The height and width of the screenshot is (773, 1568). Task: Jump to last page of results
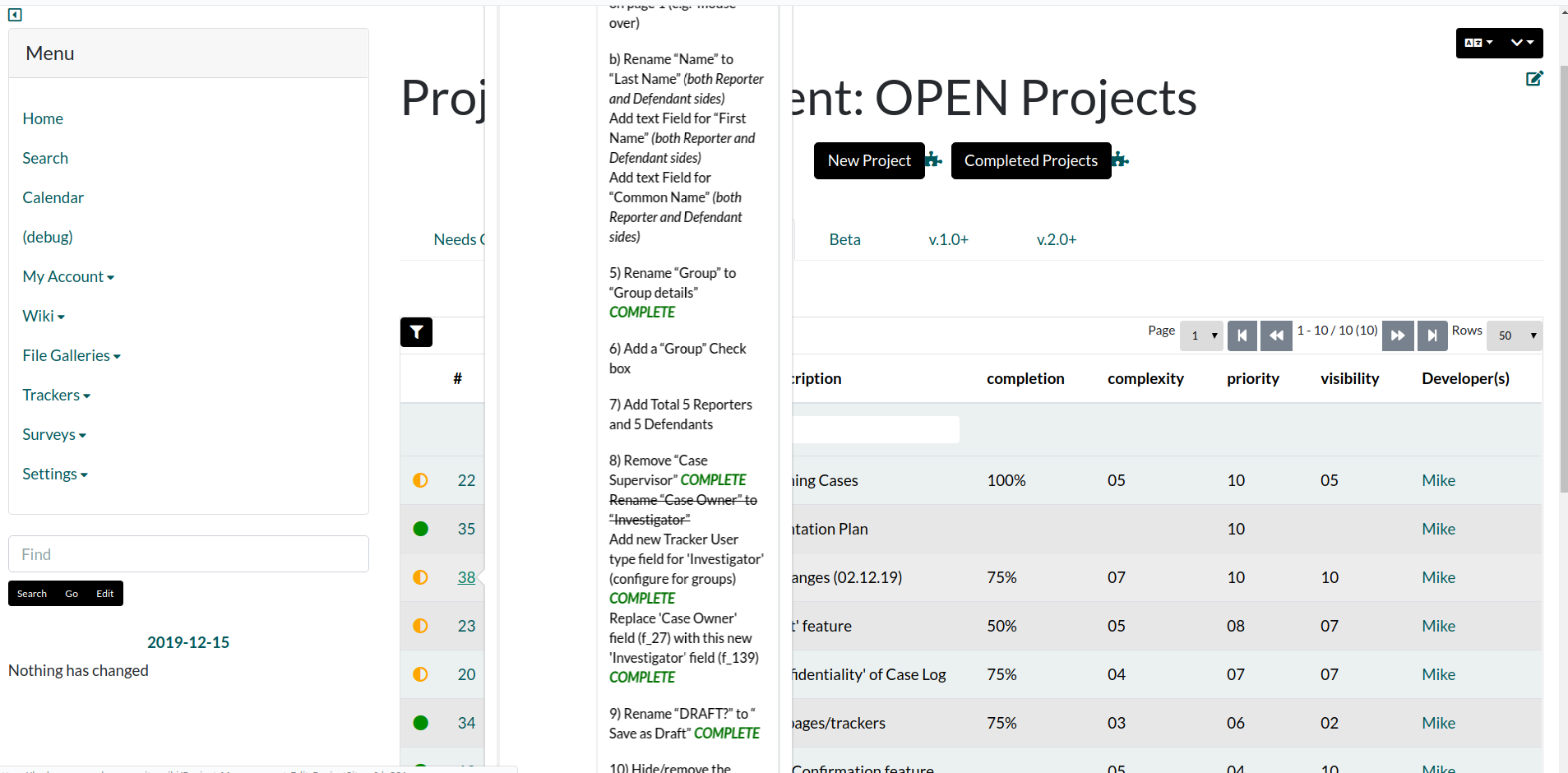coord(1432,336)
